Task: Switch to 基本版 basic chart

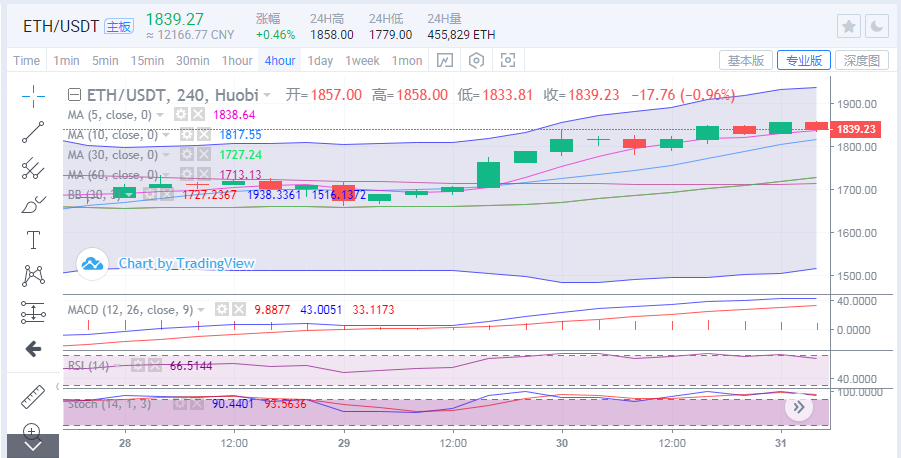Action: [x=746, y=60]
